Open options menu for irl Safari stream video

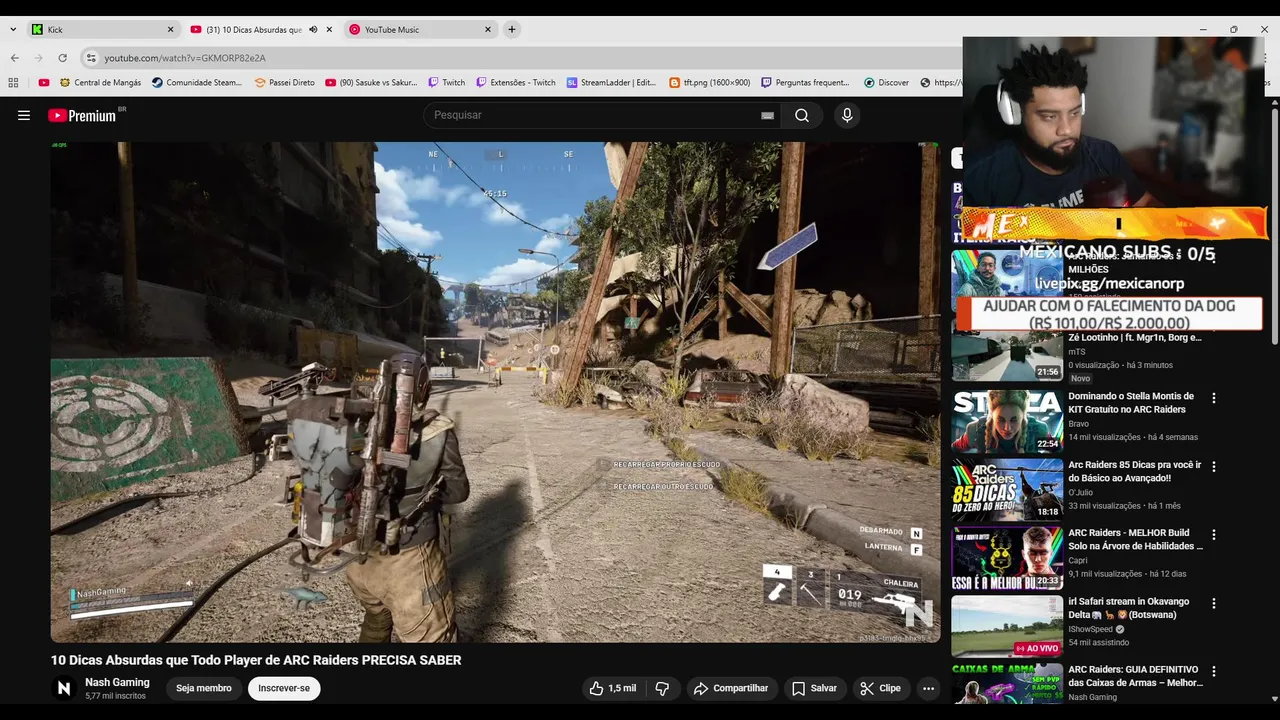pyautogui.click(x=1214, y=603)
